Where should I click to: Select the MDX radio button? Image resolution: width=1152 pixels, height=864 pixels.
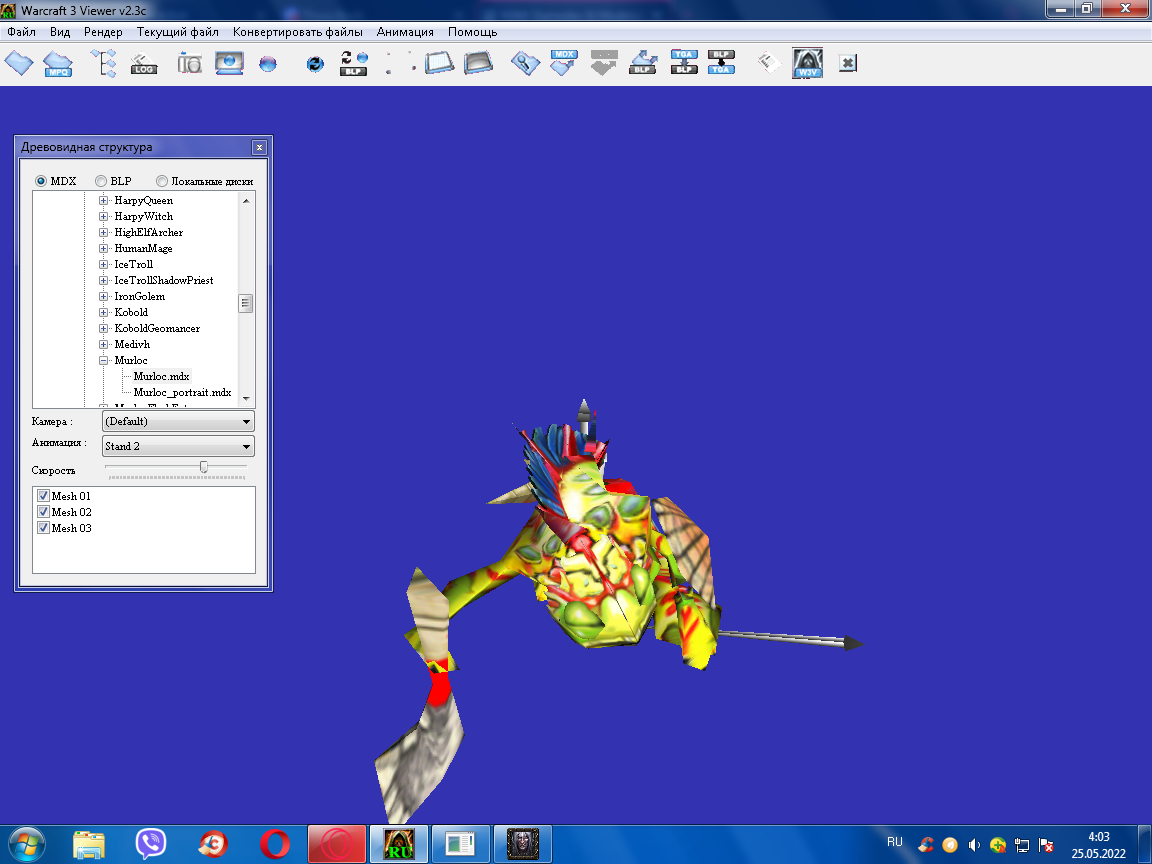point(41,181)
